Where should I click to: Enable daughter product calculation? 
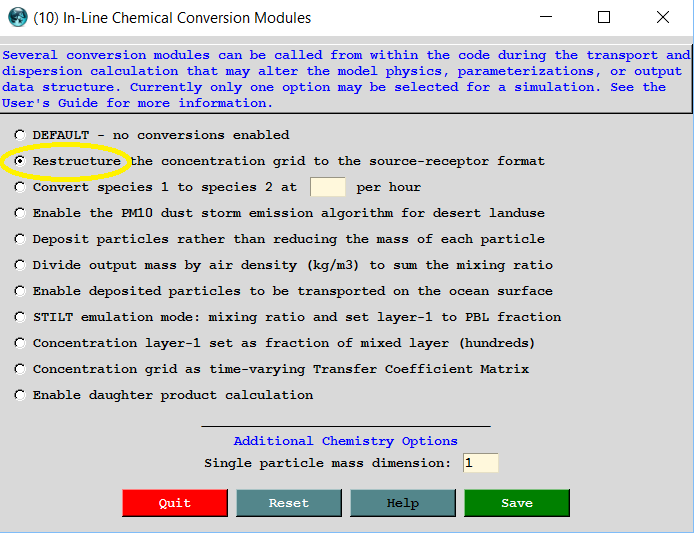pyautogui.click(x=20, y=395)
